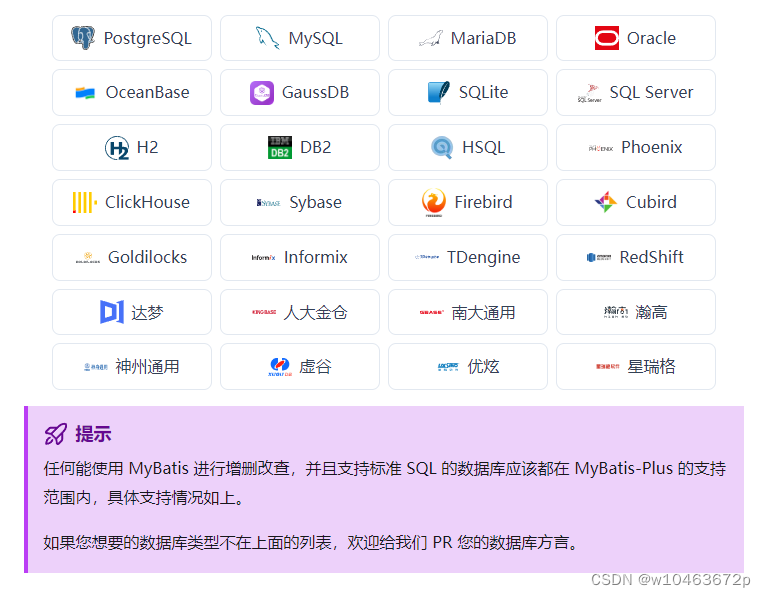This screenshot has width=766, height=597.
Task: Click the PostgreSQL elephant icon
Action: (x=83, y=38)
